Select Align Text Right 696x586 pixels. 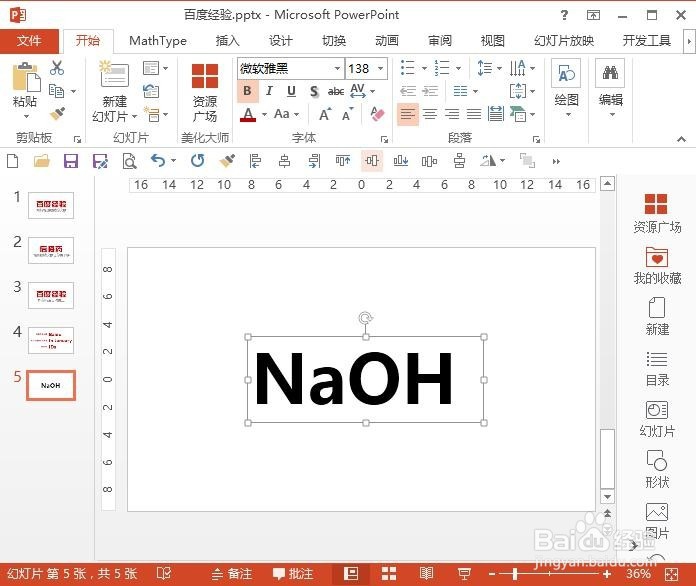452,114
